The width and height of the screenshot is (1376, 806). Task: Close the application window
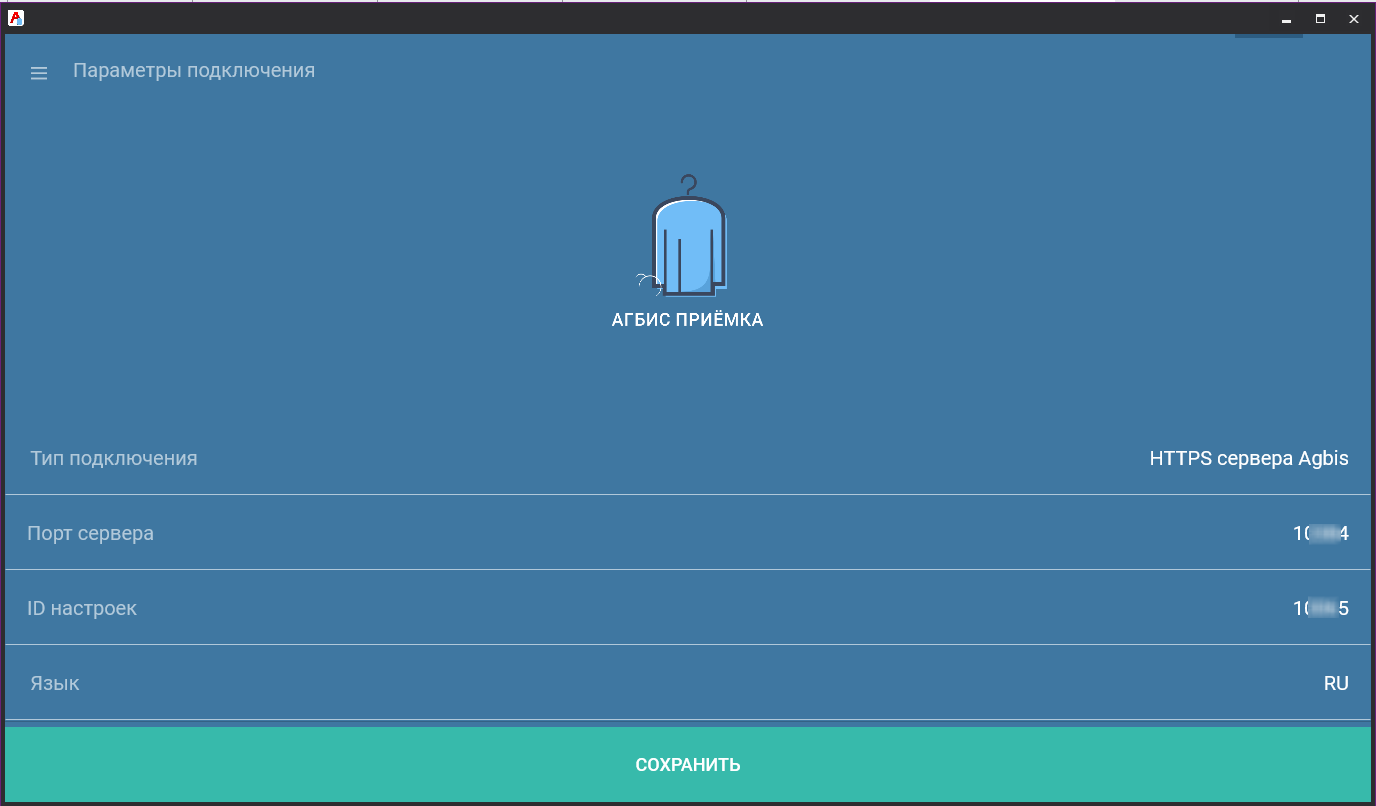coord(1353,19)
